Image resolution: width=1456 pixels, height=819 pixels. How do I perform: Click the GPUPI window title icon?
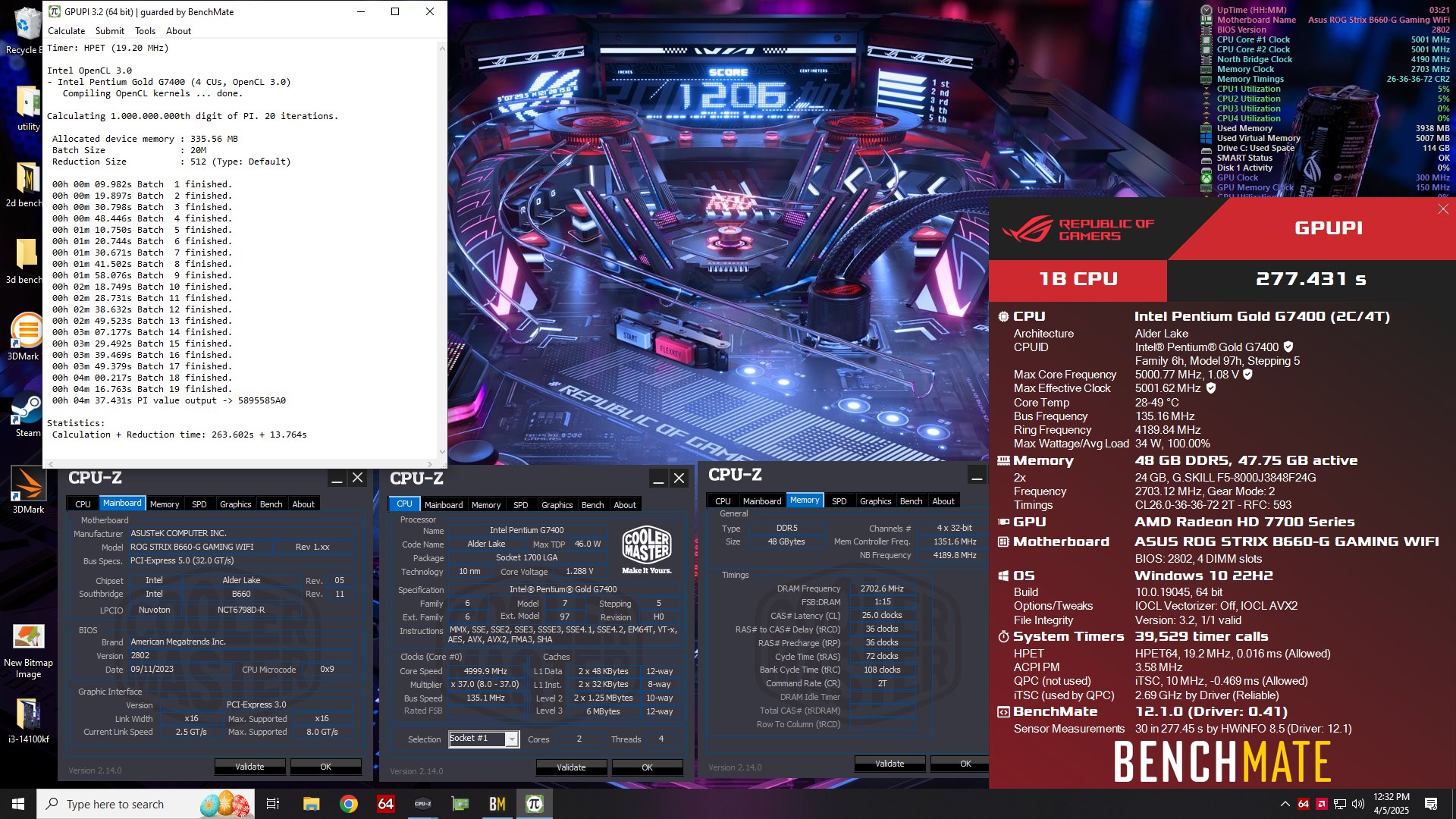tap(54, 11)
